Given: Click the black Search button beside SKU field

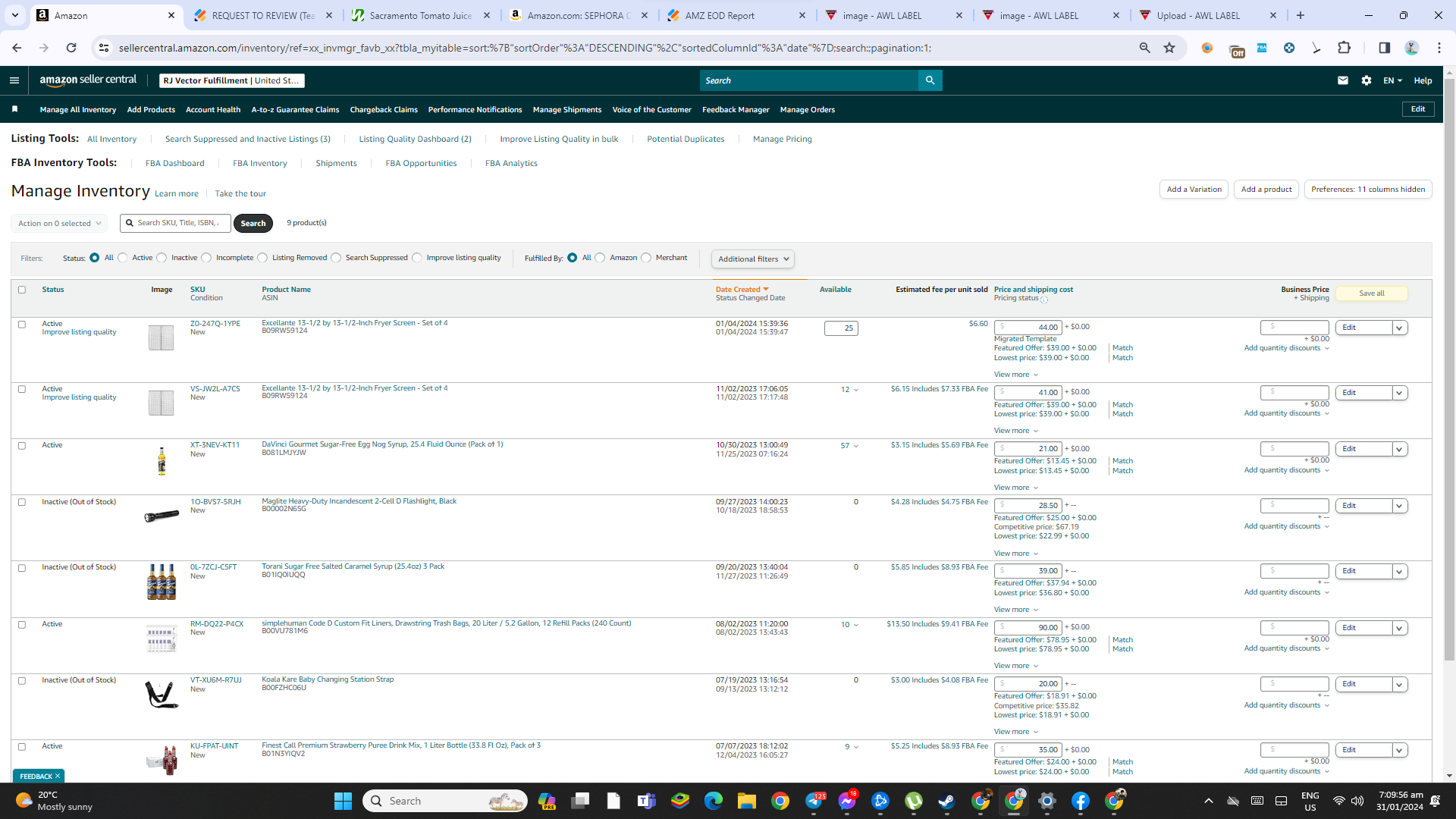Looking at the screenshot, I should (x=253, y=223).
